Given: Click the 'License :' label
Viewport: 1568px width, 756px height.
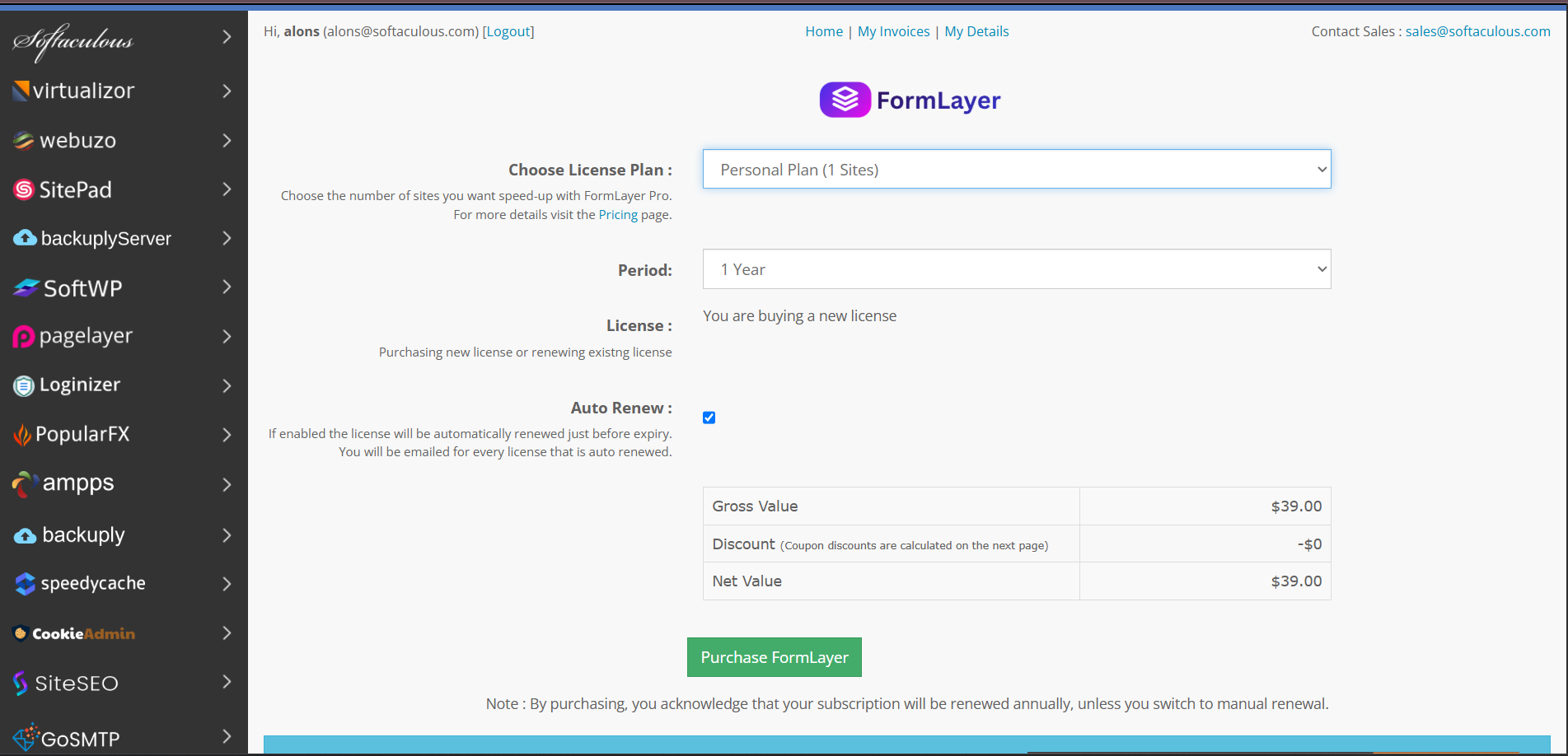Looking at the screenshot, I should (639, 325).
